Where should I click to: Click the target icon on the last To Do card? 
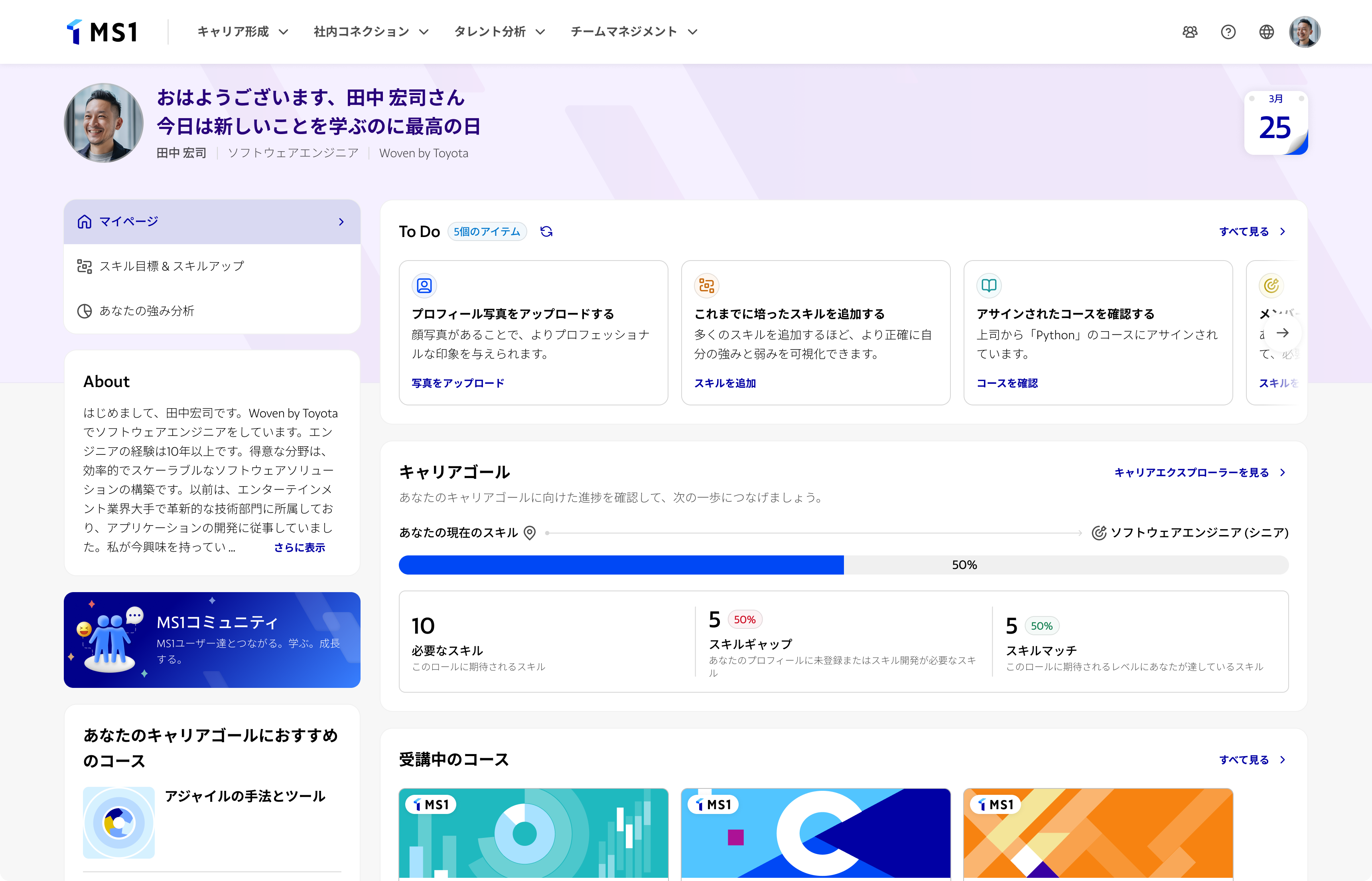coord(1271,285)
